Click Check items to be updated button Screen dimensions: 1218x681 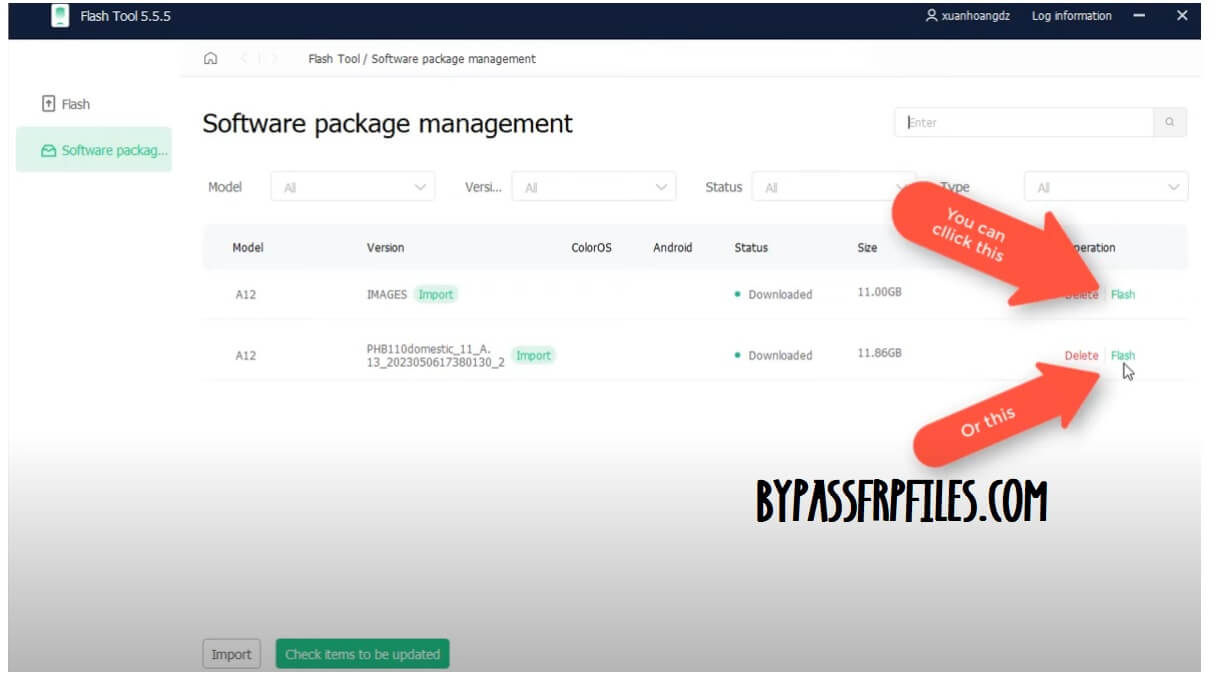point(362,654)
